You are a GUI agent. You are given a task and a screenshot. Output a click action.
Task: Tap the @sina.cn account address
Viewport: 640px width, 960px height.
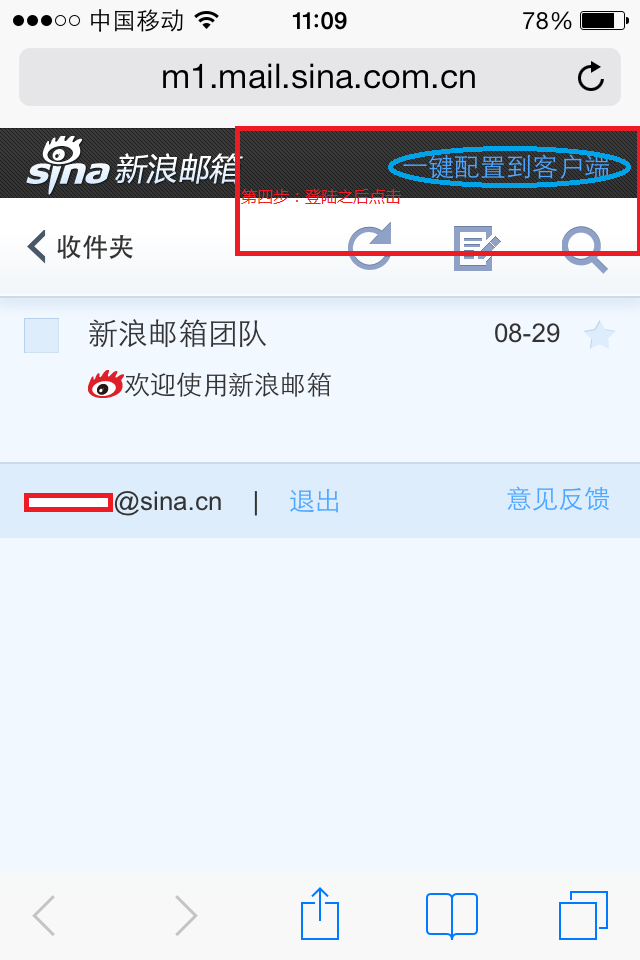tap(123, 502)
